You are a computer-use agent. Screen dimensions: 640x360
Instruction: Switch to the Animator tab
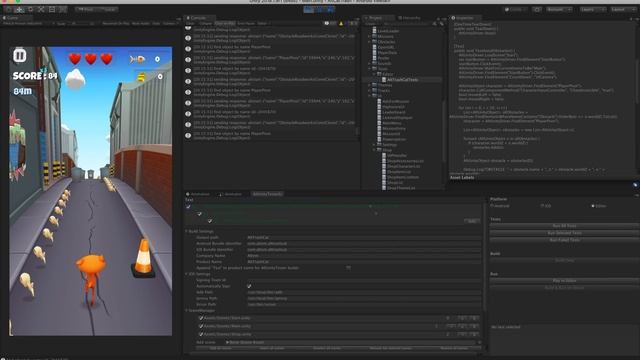231,194
